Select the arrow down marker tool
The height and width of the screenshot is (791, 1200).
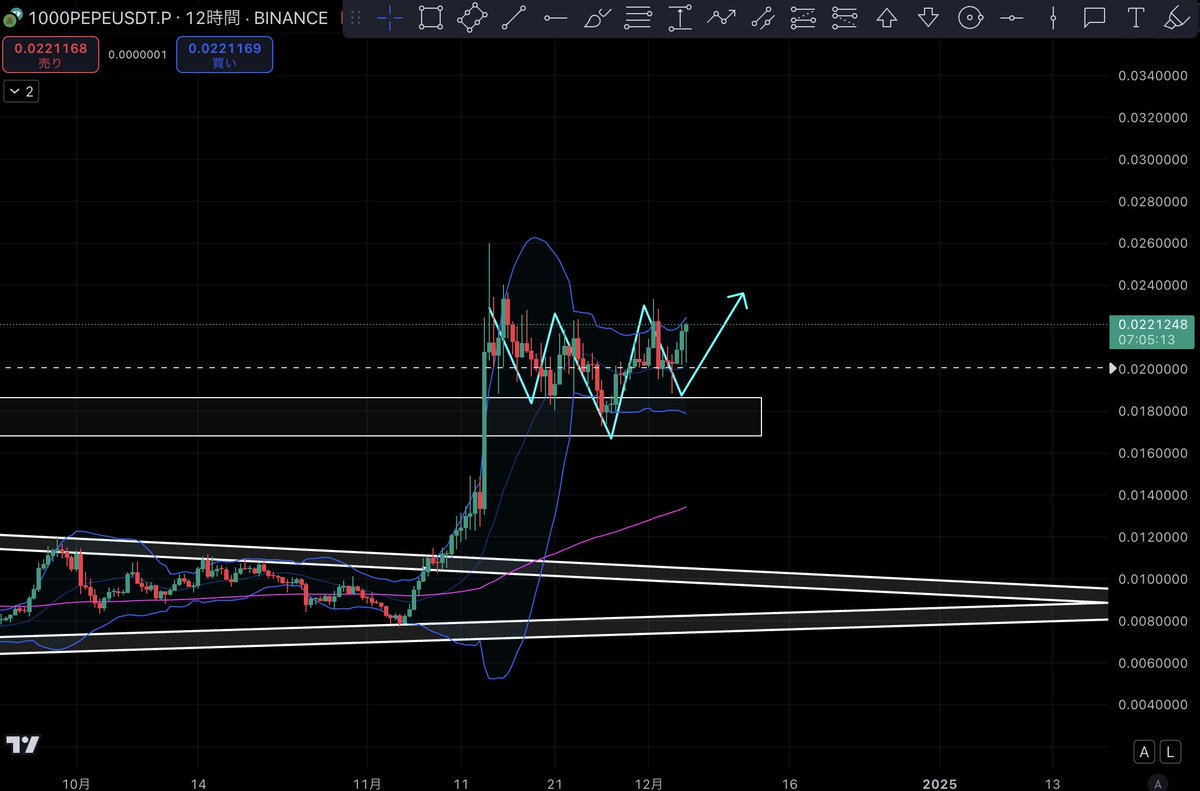pos(928,18)
